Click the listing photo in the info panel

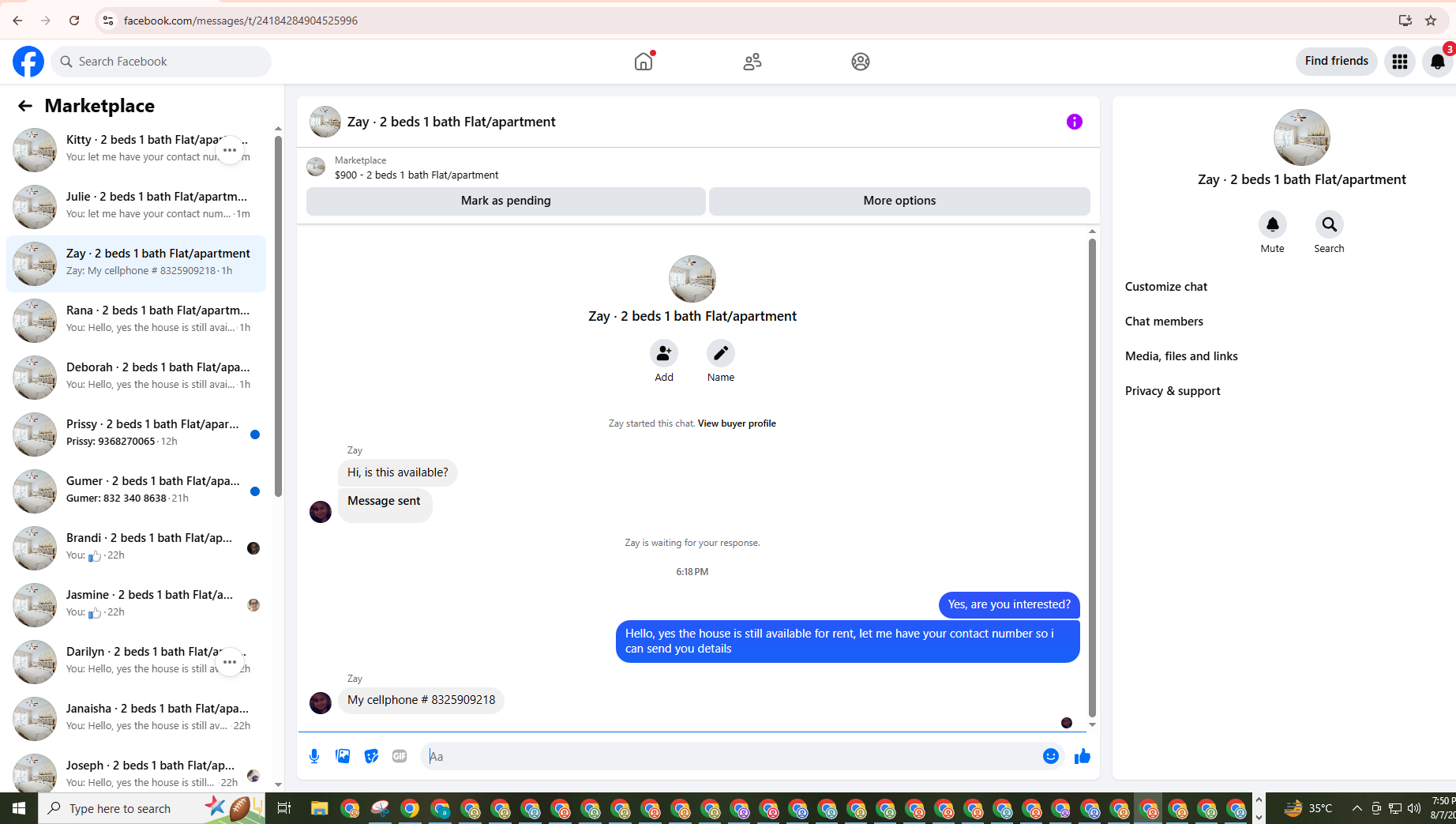(1302, 137)
